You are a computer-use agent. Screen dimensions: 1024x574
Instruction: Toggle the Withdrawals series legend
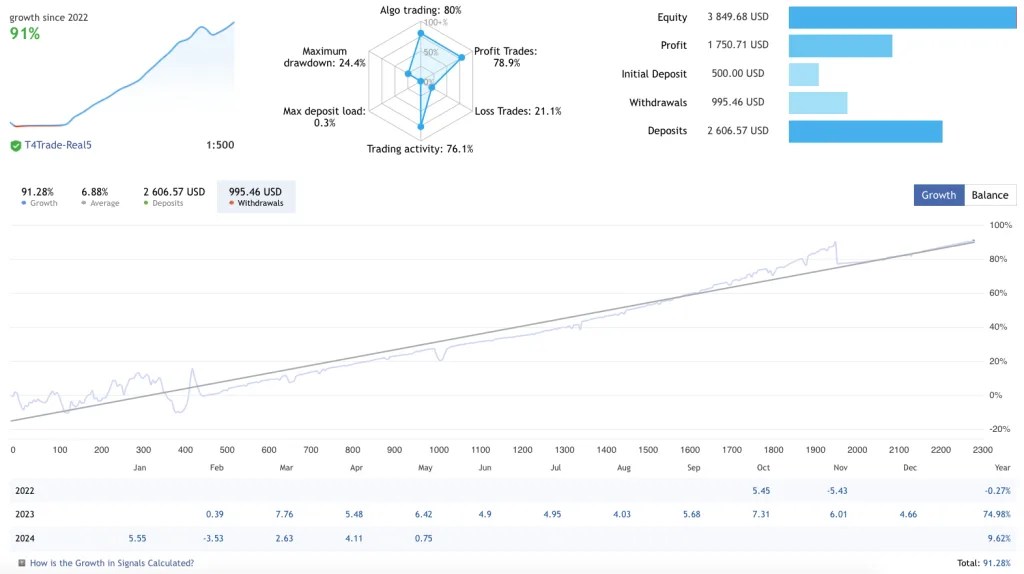(x=255, y=197)
